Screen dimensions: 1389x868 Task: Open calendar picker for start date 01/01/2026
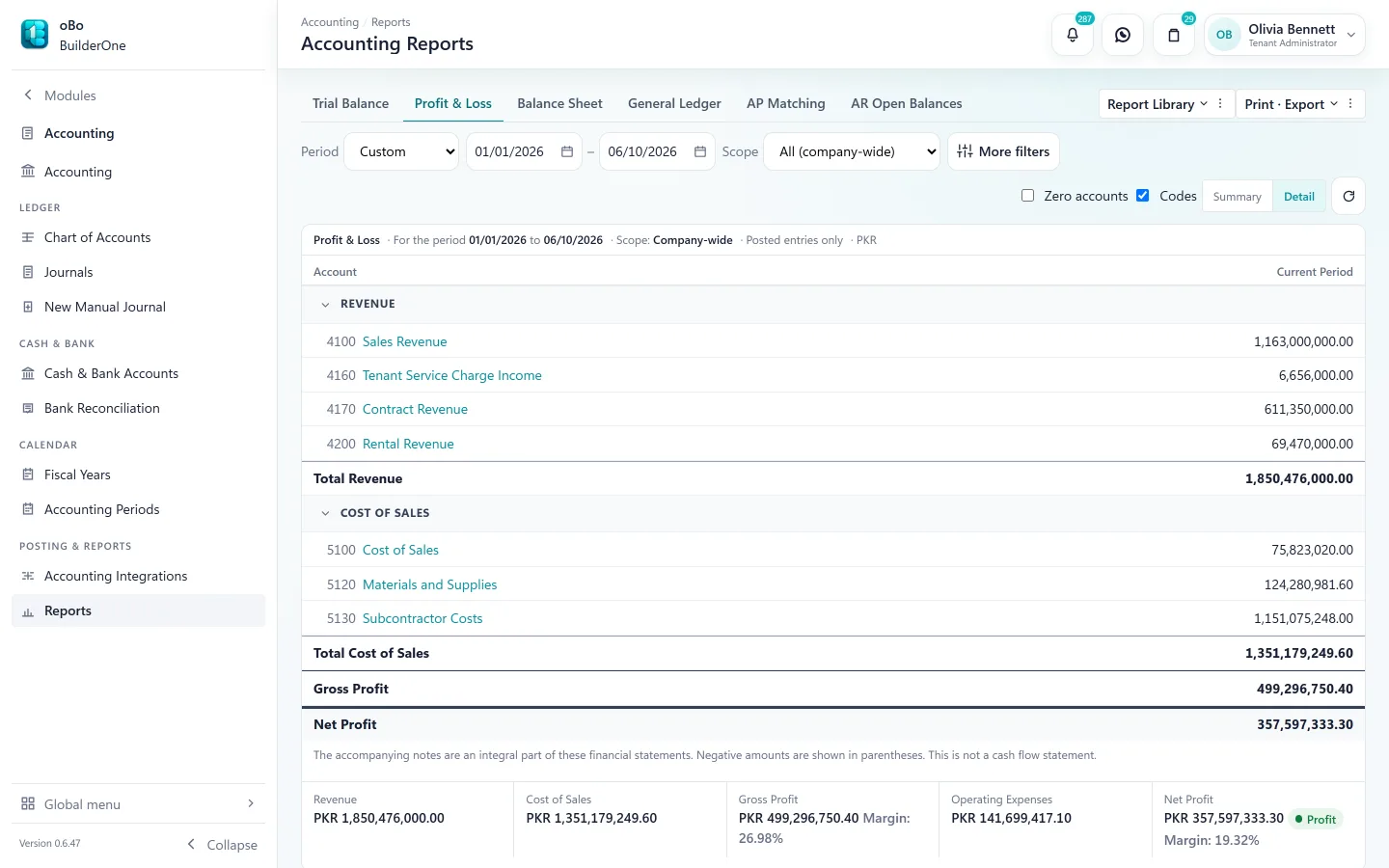567,151
